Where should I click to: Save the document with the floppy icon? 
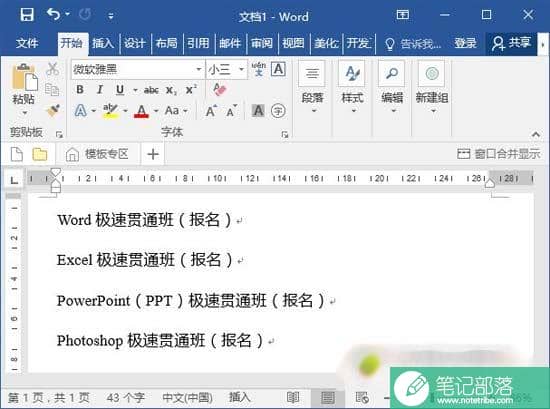[x=27, y=15]
